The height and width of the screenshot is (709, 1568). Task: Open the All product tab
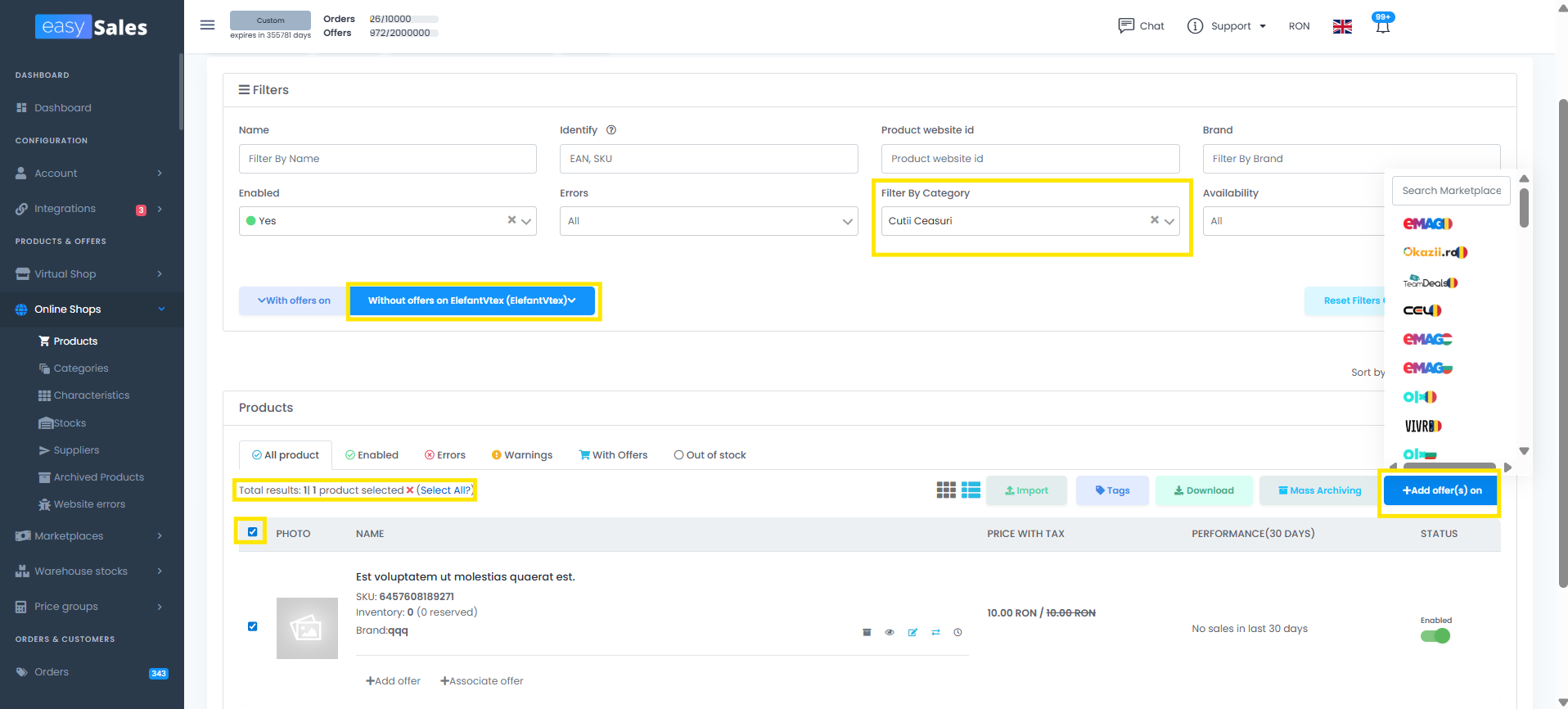(286, 455)
